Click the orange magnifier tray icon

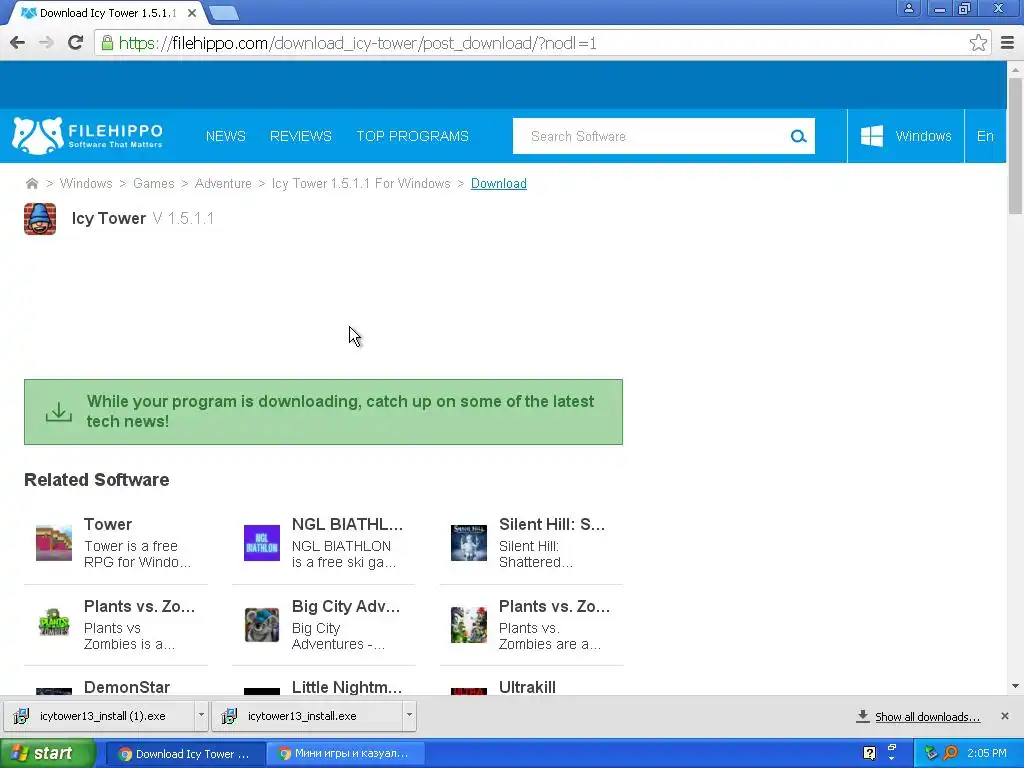[950, 753]
